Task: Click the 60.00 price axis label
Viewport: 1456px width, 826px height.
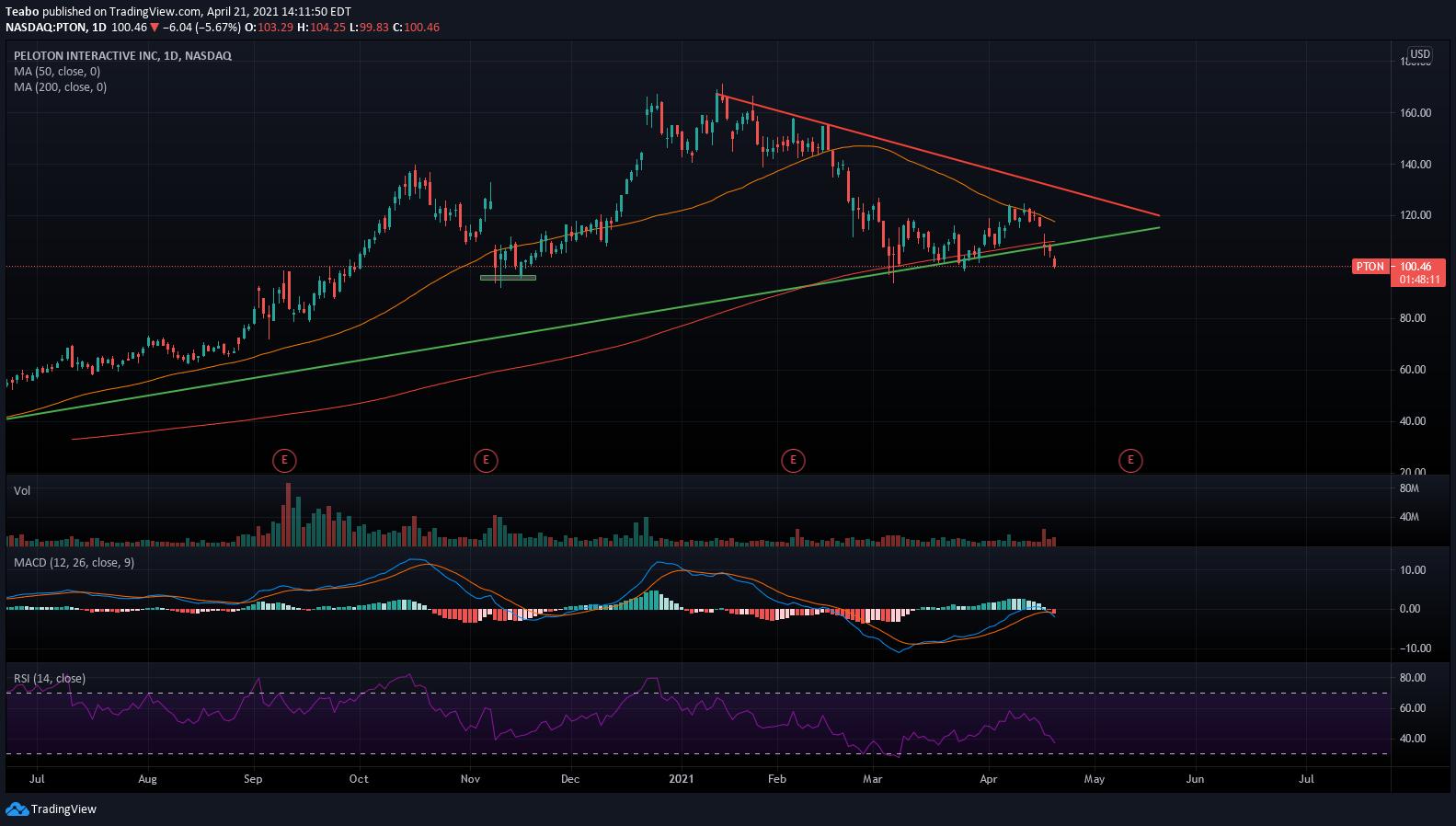Action: point(1413,370)
